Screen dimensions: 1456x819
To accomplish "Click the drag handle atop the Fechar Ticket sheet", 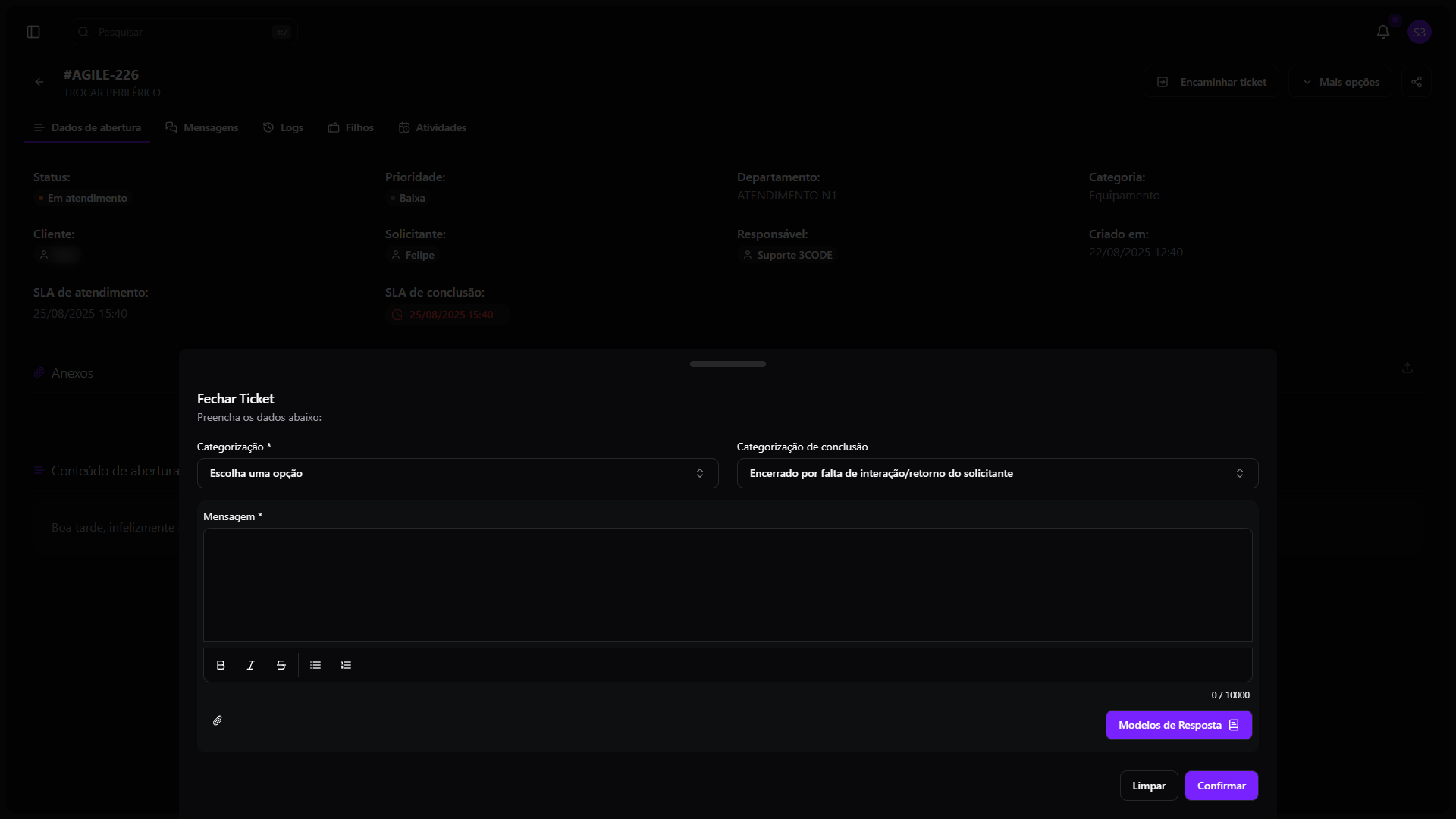I will point(727,364).
